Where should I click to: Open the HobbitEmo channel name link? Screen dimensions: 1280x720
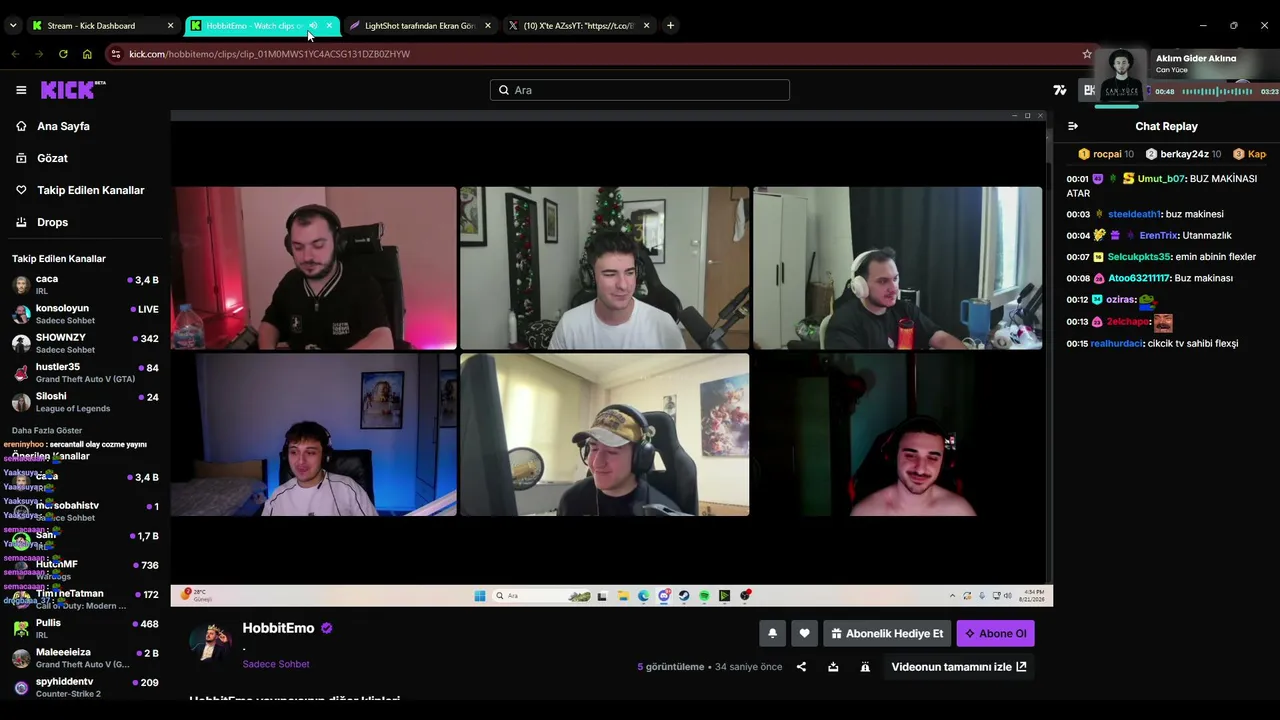278,628
